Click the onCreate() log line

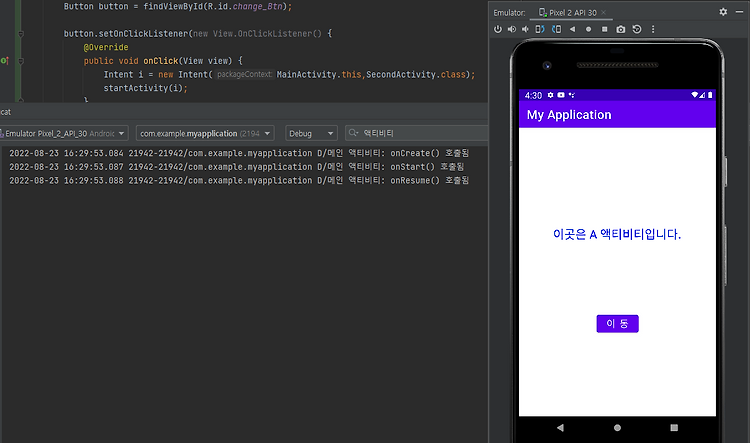(x=239, y=153)
